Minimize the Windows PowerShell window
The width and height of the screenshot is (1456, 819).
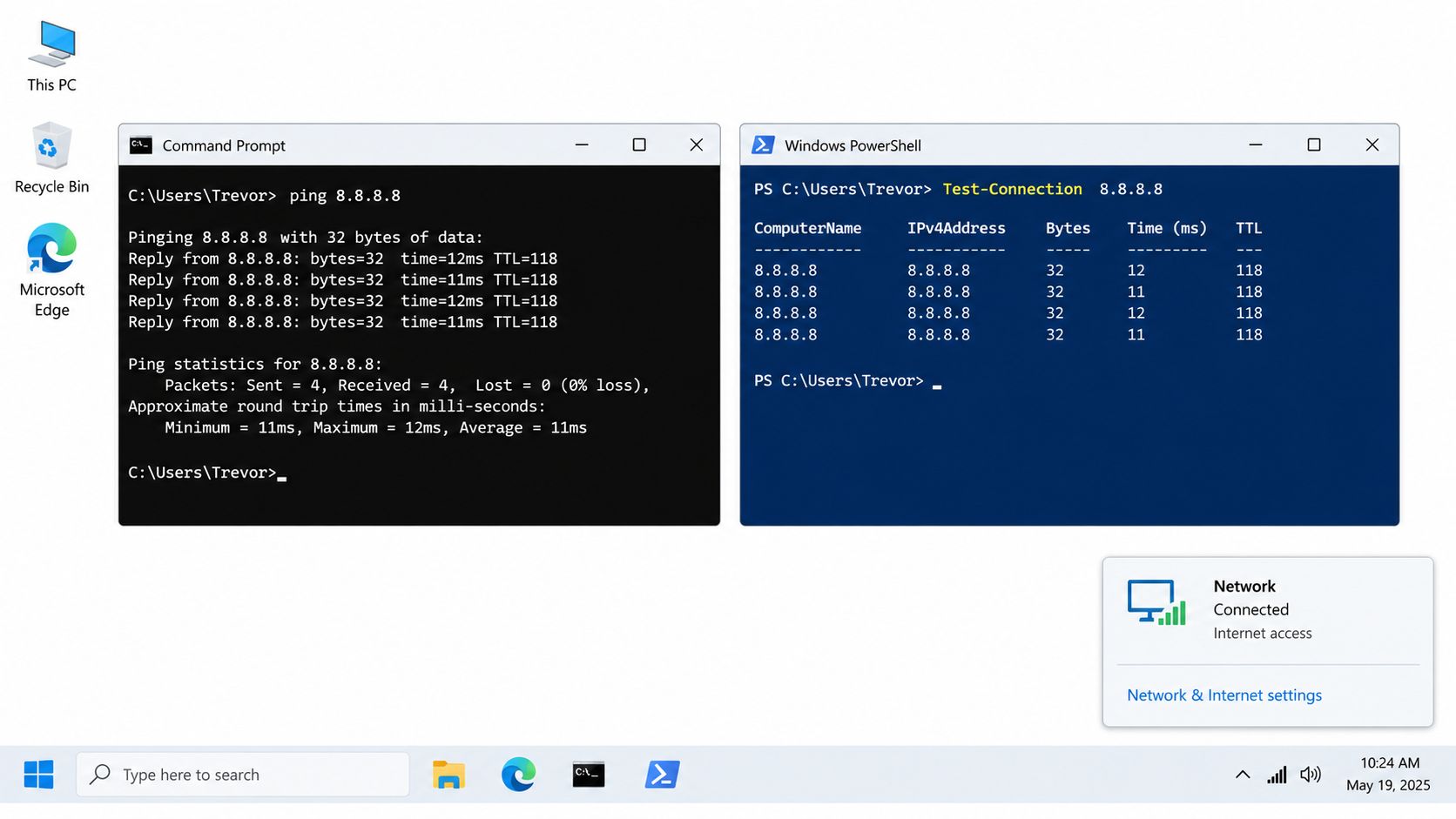(1256, 144)
